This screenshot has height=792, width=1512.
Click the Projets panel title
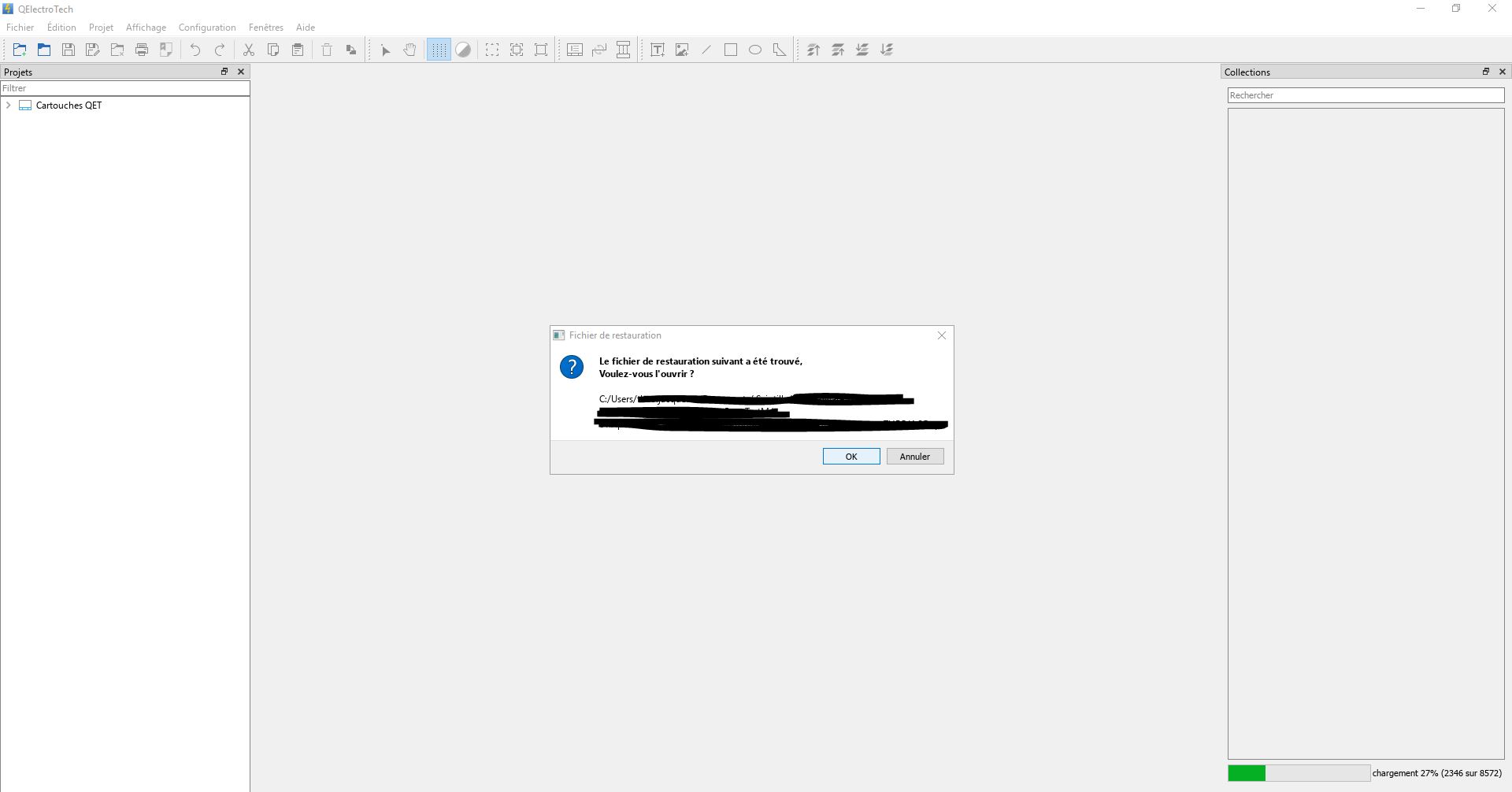(x=18, y=72)
